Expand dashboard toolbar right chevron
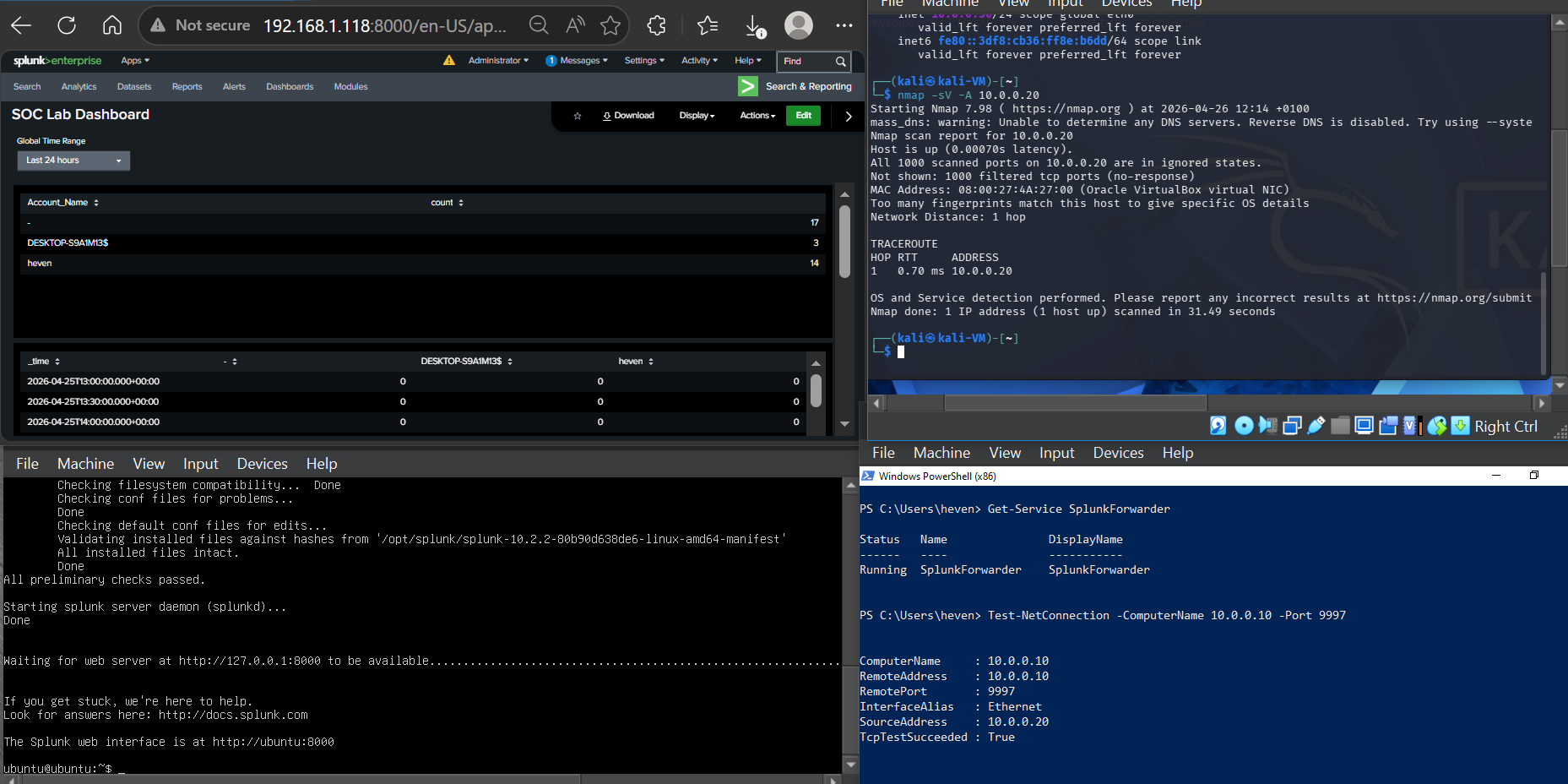This screenshot has height=784, width=1568. (x=849, y=117)
